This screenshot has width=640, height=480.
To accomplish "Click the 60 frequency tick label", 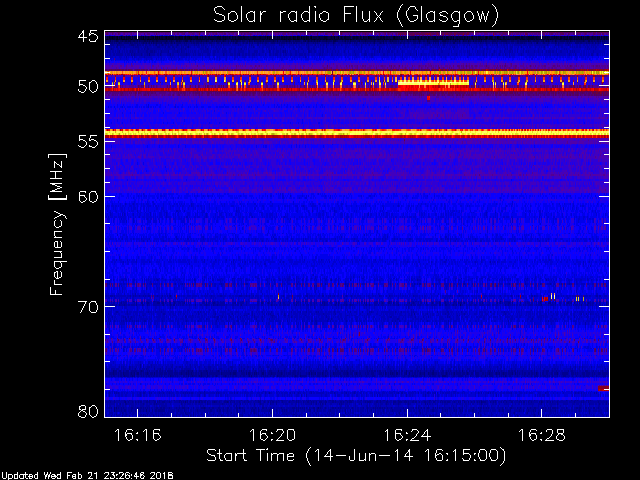I will pos(88,197).
